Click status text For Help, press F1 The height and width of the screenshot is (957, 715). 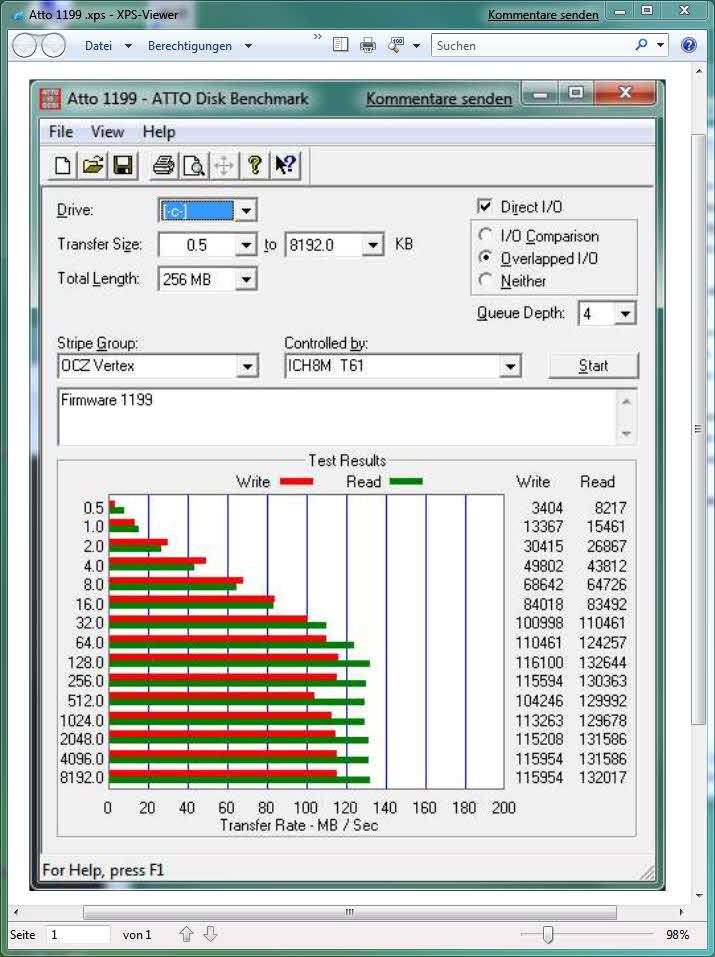103,870
